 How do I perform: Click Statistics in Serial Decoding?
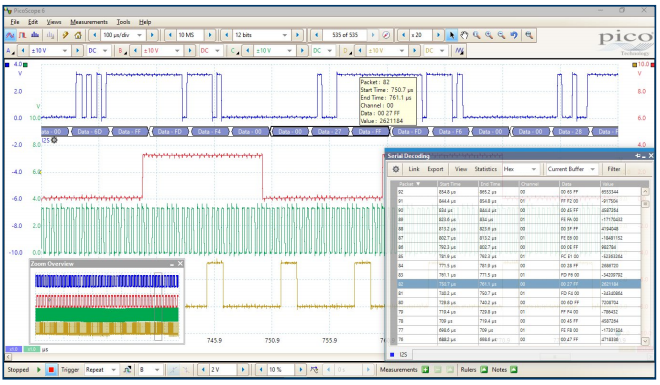[486, 169]
